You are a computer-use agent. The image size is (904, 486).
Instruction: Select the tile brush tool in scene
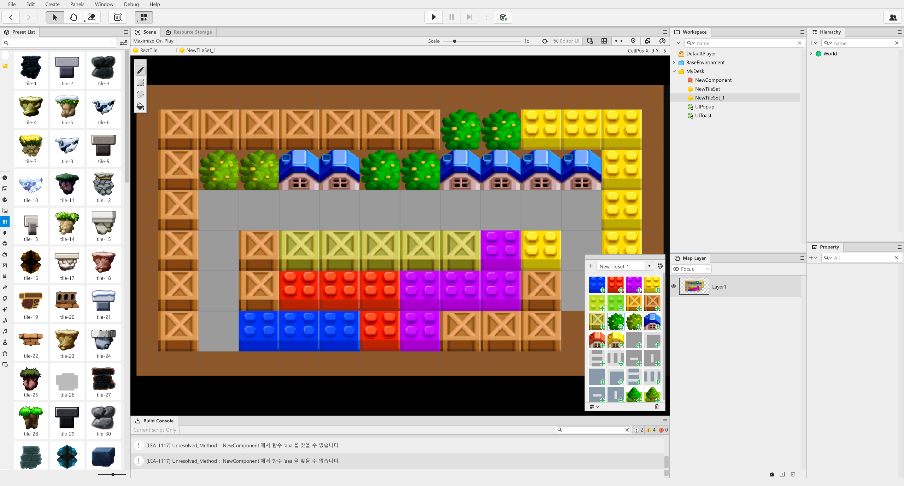pyautogui.click(x=140, y=70)
